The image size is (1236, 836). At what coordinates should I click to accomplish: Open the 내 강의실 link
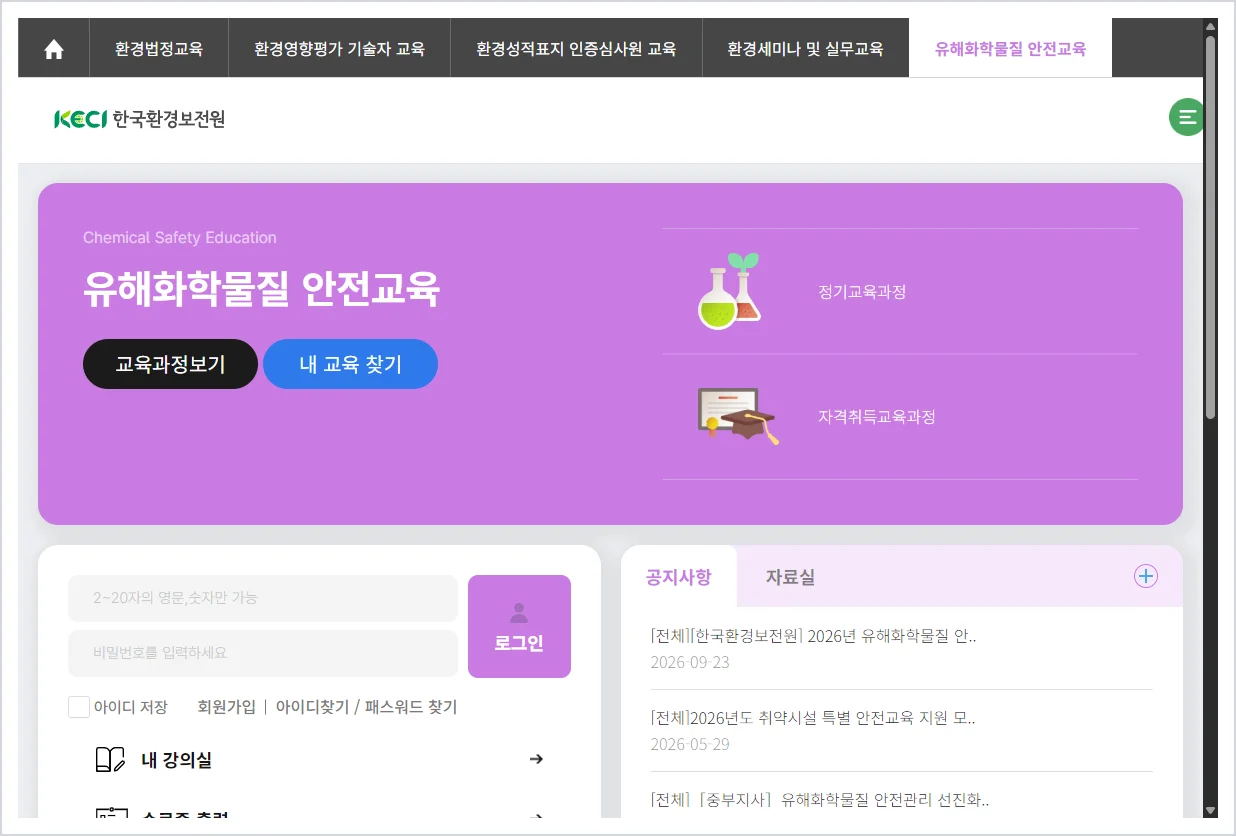coord(176,761)
